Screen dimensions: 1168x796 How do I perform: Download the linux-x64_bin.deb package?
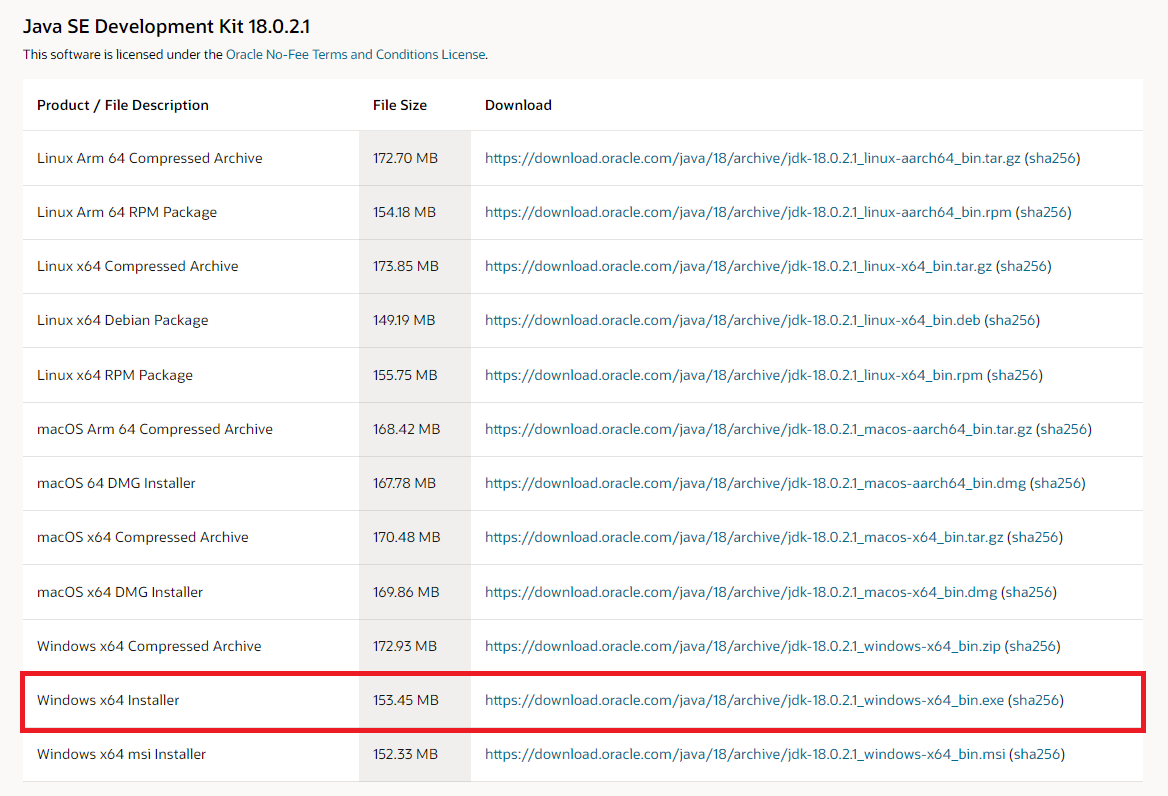pyautogui.click(x=732, y=320)
